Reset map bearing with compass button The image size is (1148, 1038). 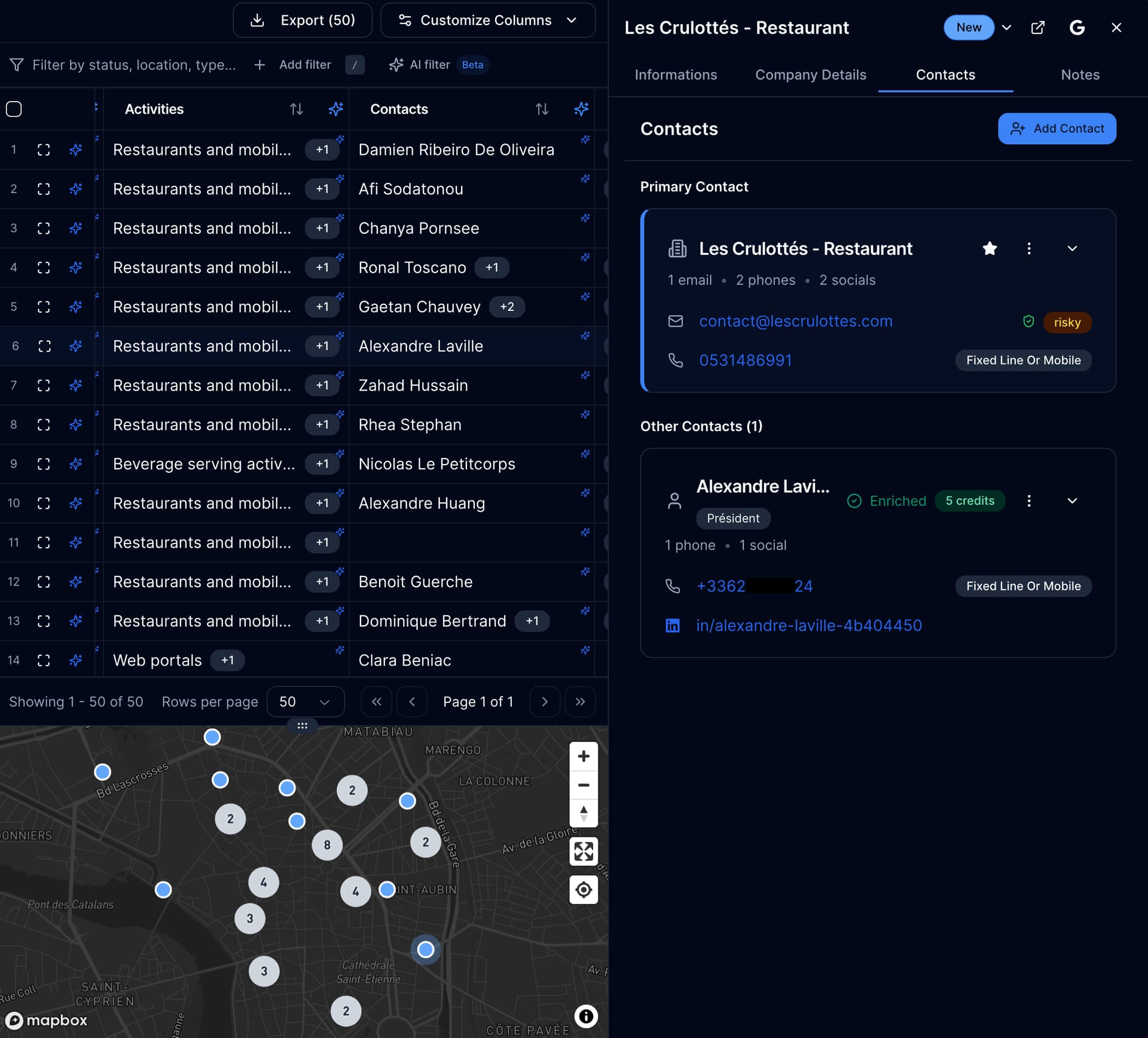[584, 813]
